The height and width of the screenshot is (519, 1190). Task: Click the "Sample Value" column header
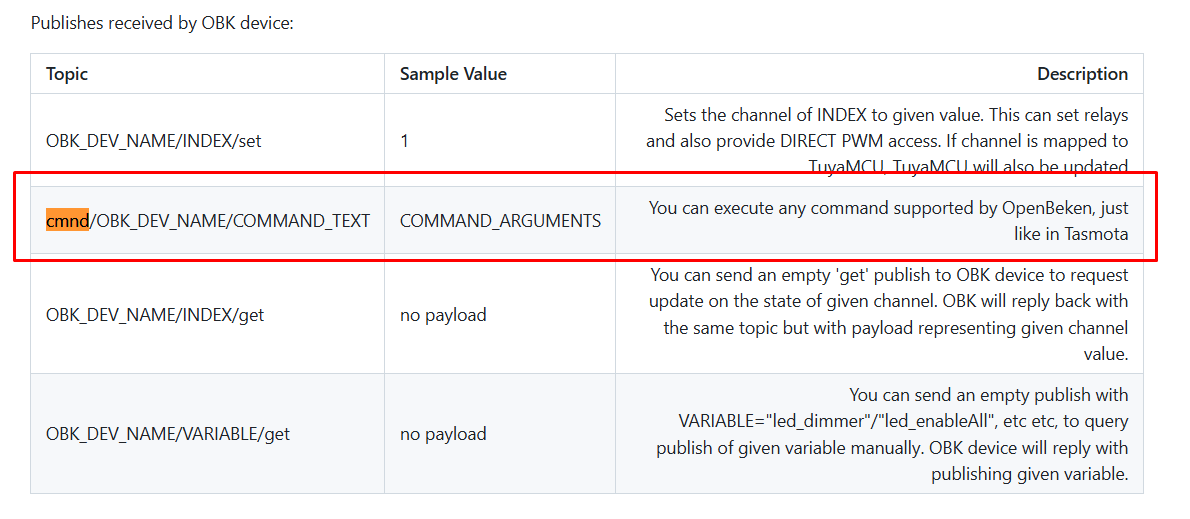[453, 74]
